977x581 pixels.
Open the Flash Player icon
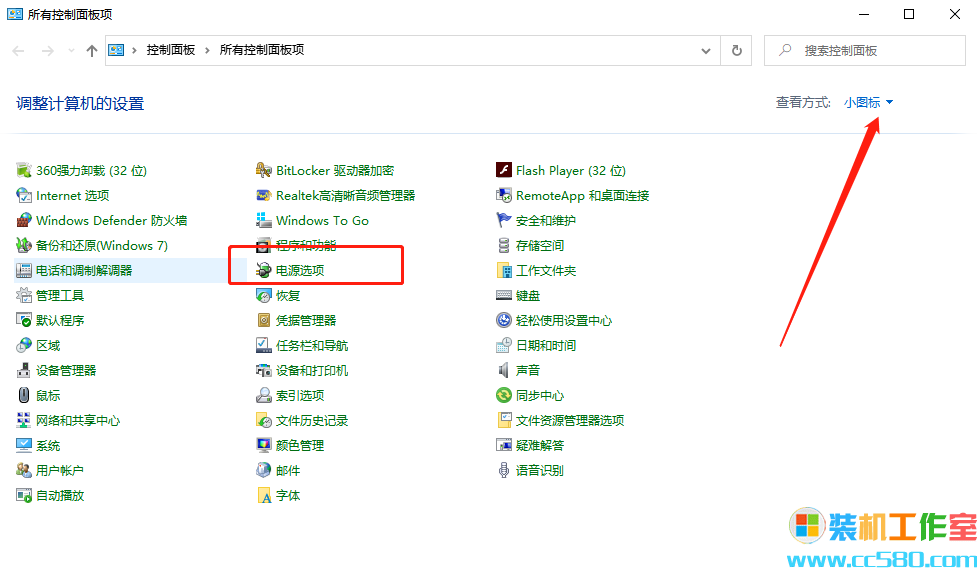(x=503, y=170)
